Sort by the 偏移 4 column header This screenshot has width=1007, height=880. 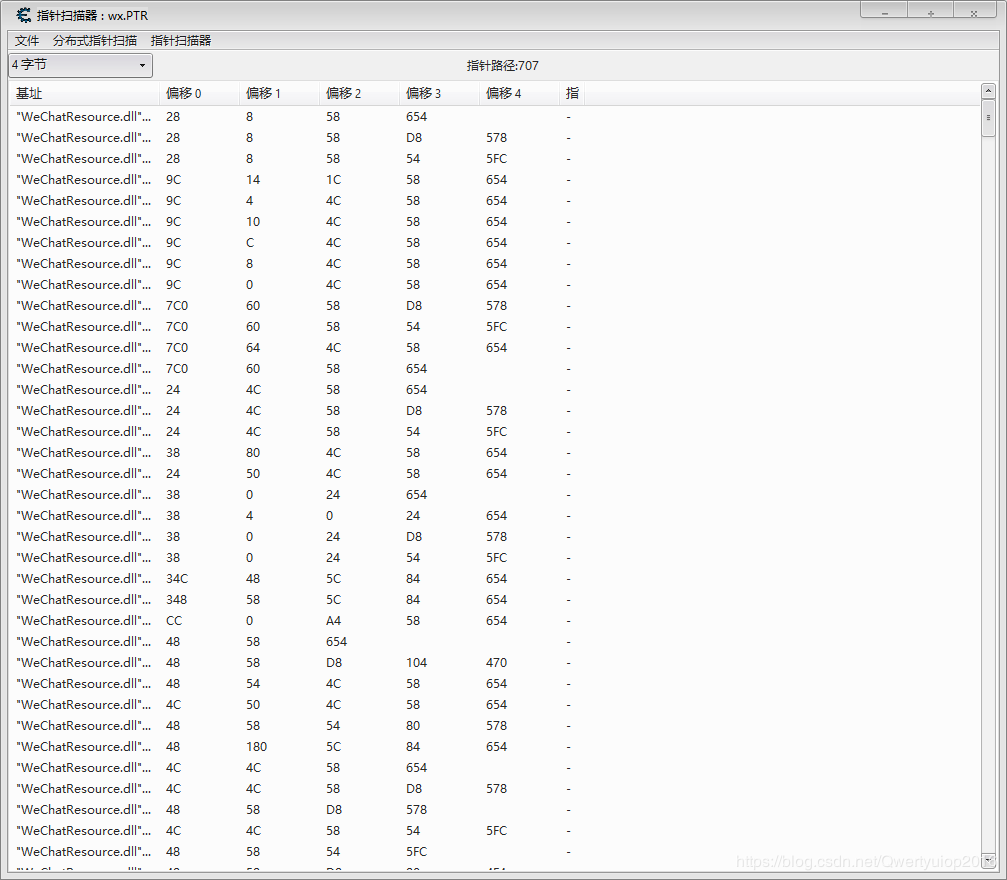pos(520,94)
